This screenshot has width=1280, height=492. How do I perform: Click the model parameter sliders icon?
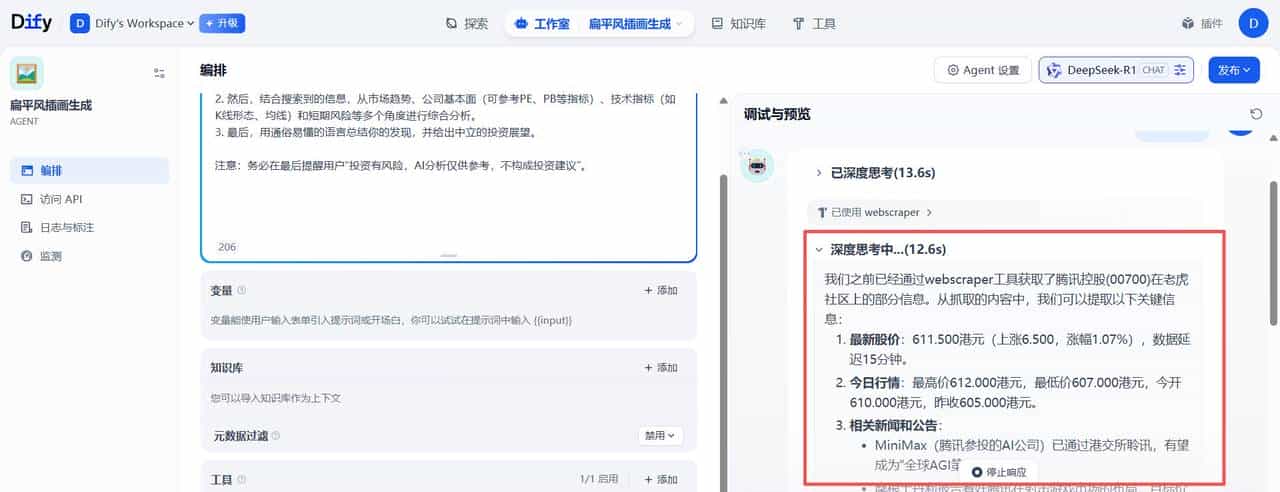1180,70
